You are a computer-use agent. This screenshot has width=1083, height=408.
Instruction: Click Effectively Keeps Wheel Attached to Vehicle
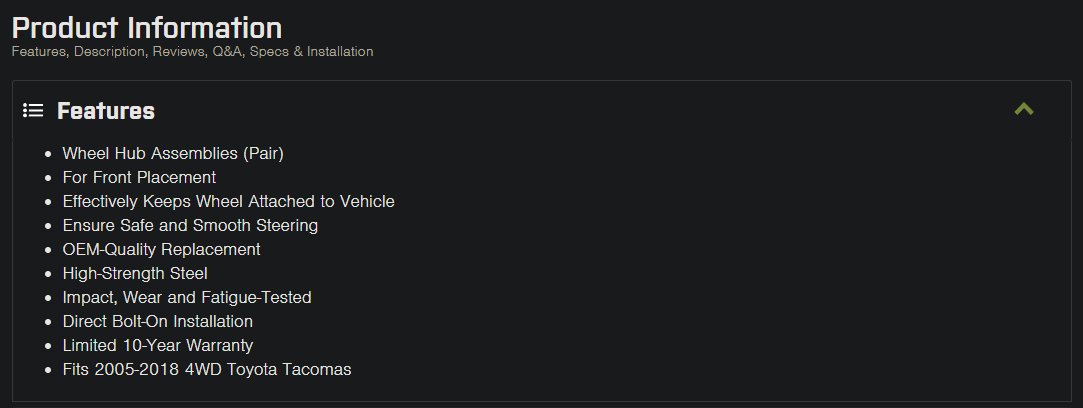(x=229, y=202)
